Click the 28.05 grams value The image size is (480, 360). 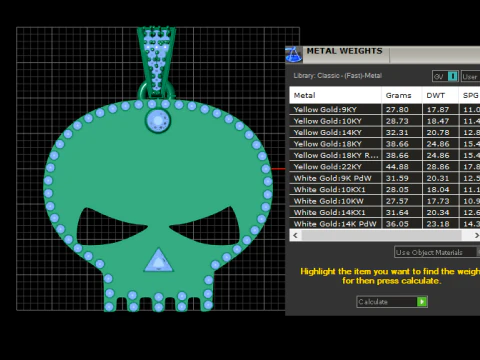[397, 190]
